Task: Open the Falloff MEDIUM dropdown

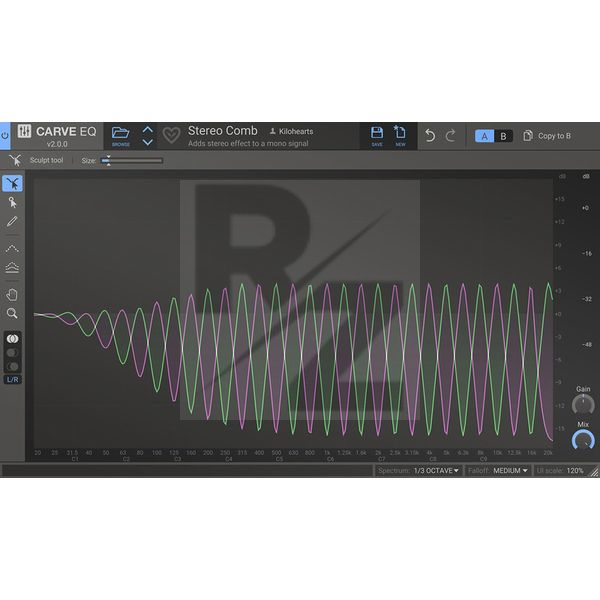Action: click(x=510, y=471)
